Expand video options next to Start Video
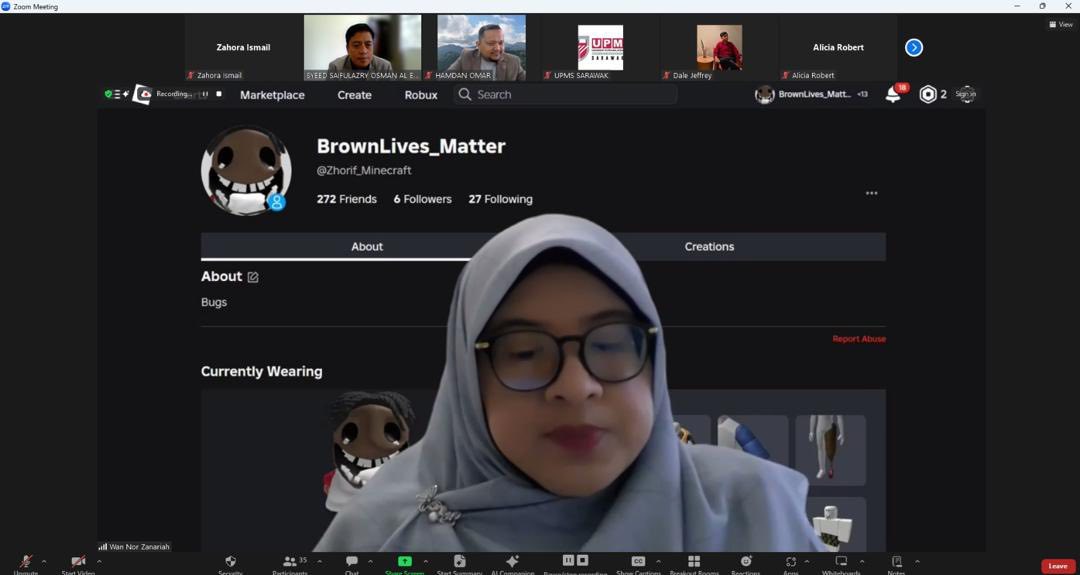This screenshot has width=1080, height=575. pos(99,561)
